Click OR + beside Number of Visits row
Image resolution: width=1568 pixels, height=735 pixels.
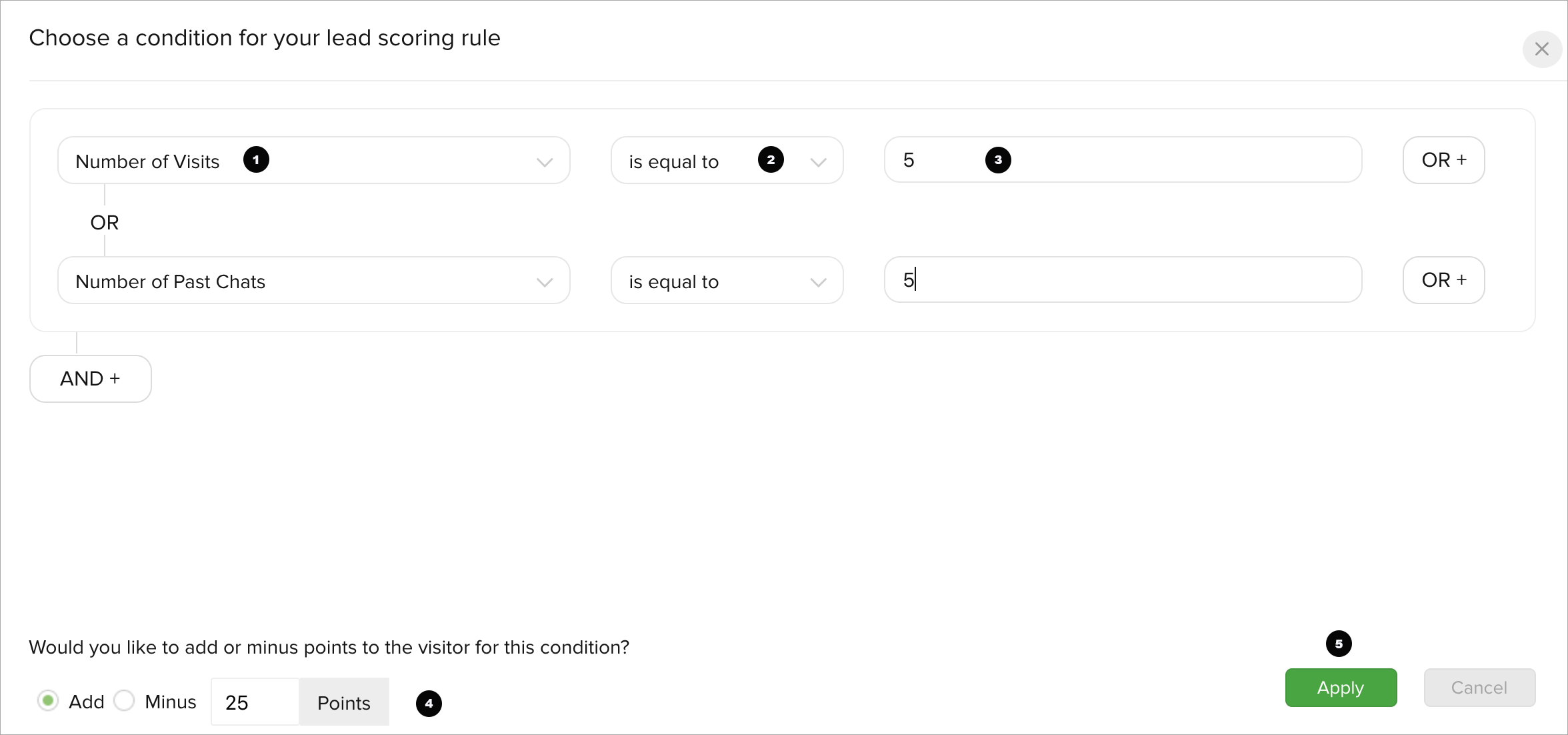[x=1444, y=160]
